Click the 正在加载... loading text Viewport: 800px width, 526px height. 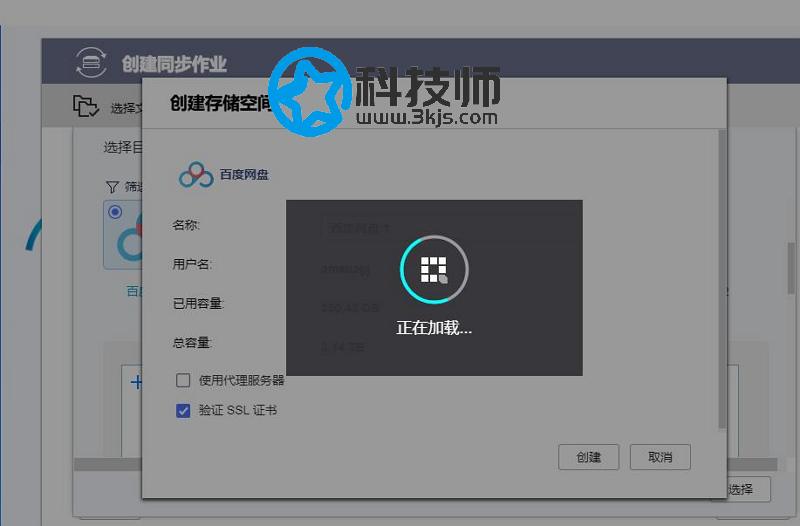click(x=434, y=328)
